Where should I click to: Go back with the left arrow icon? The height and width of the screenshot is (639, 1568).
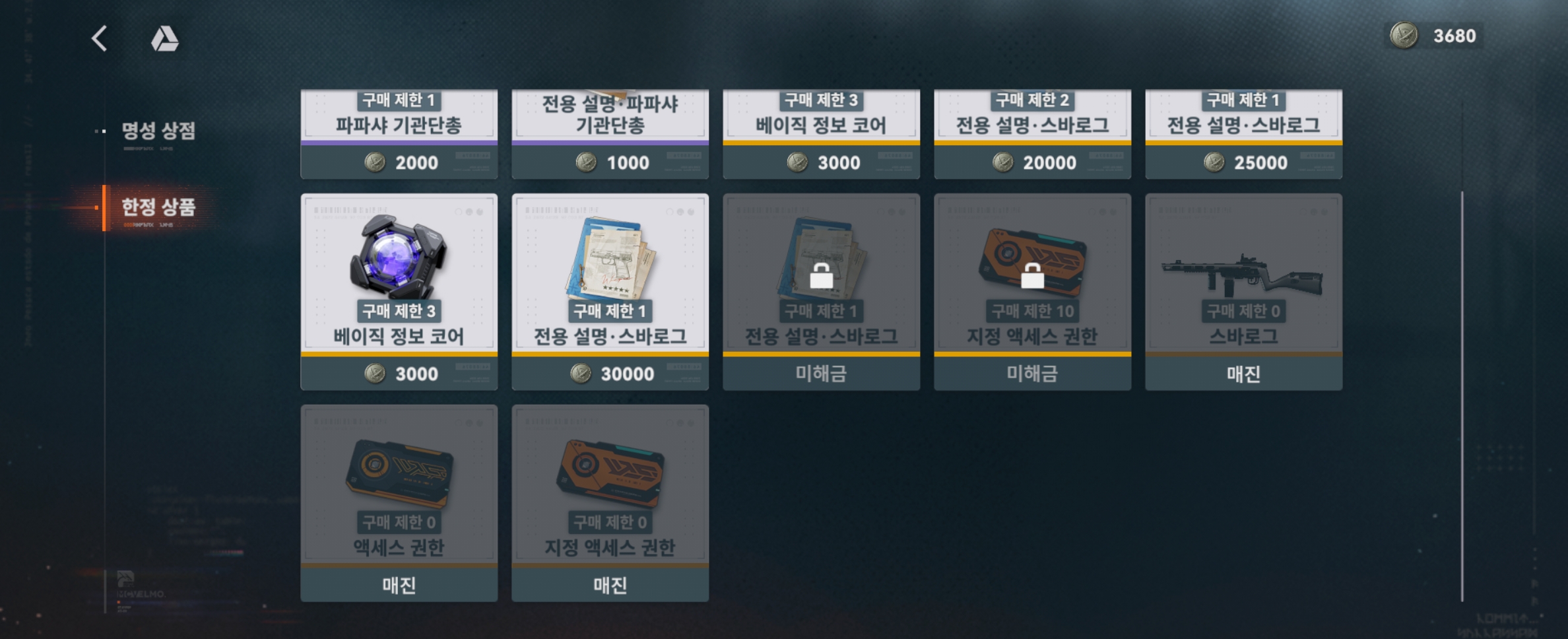pos(100,38)
